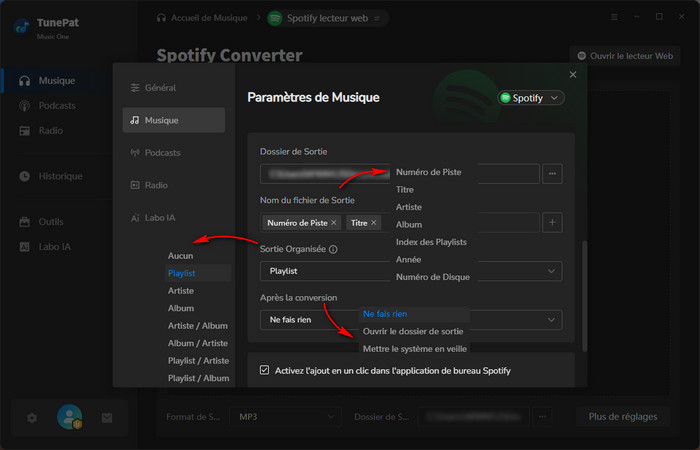Select the Général settings tab
This screenshot has width=700, height=450.
[174, 88]
